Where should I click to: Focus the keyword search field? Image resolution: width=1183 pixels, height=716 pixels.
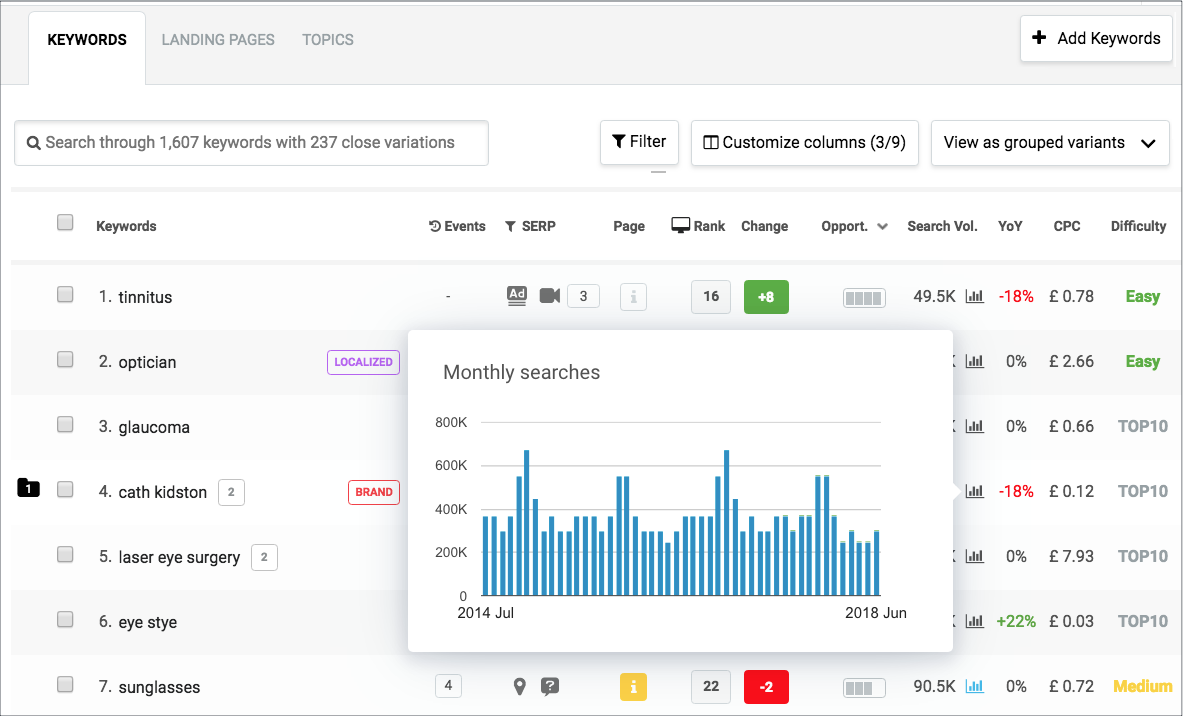tap(251, 143)
